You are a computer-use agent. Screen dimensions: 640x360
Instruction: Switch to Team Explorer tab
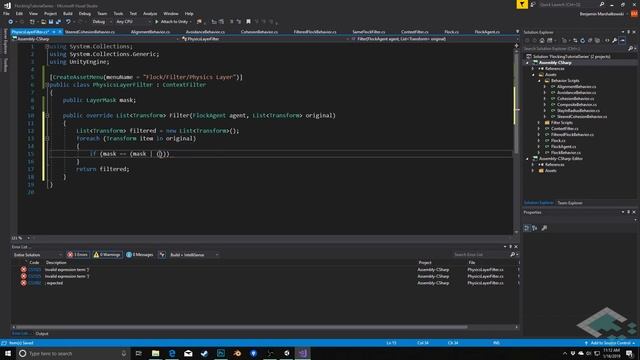click(570, 203)
